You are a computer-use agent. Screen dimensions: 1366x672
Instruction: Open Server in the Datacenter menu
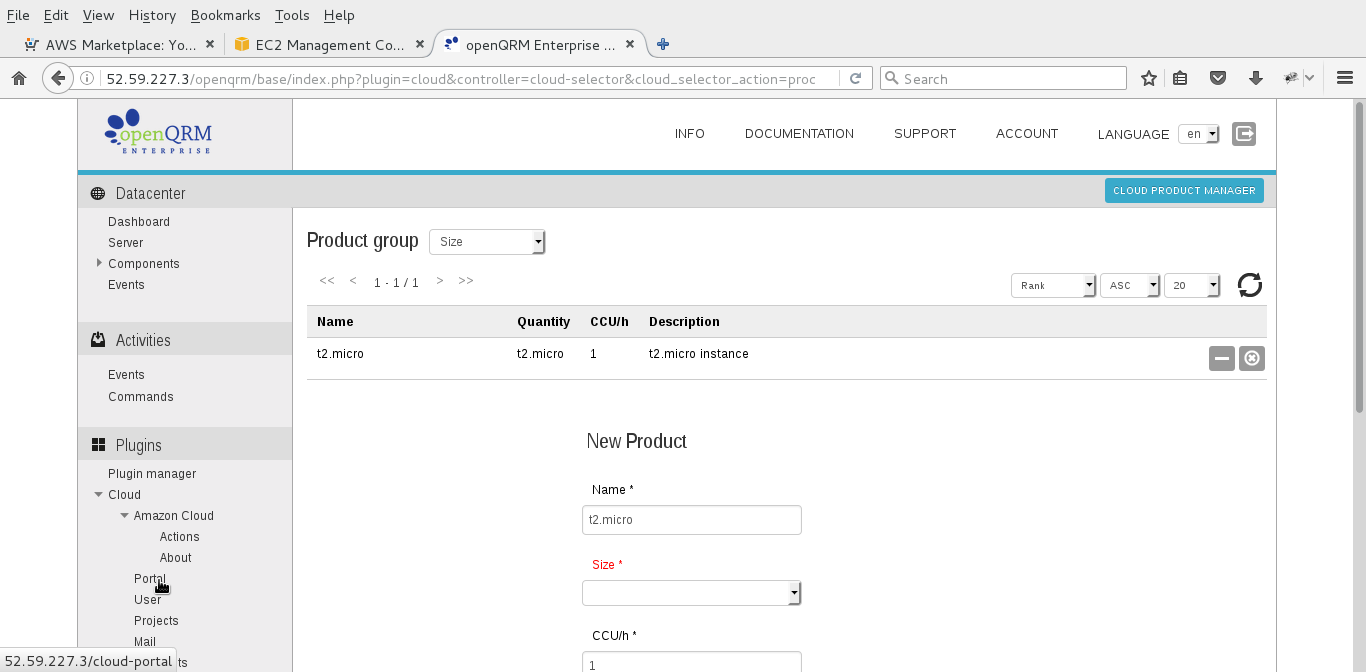tap(126, 243)
